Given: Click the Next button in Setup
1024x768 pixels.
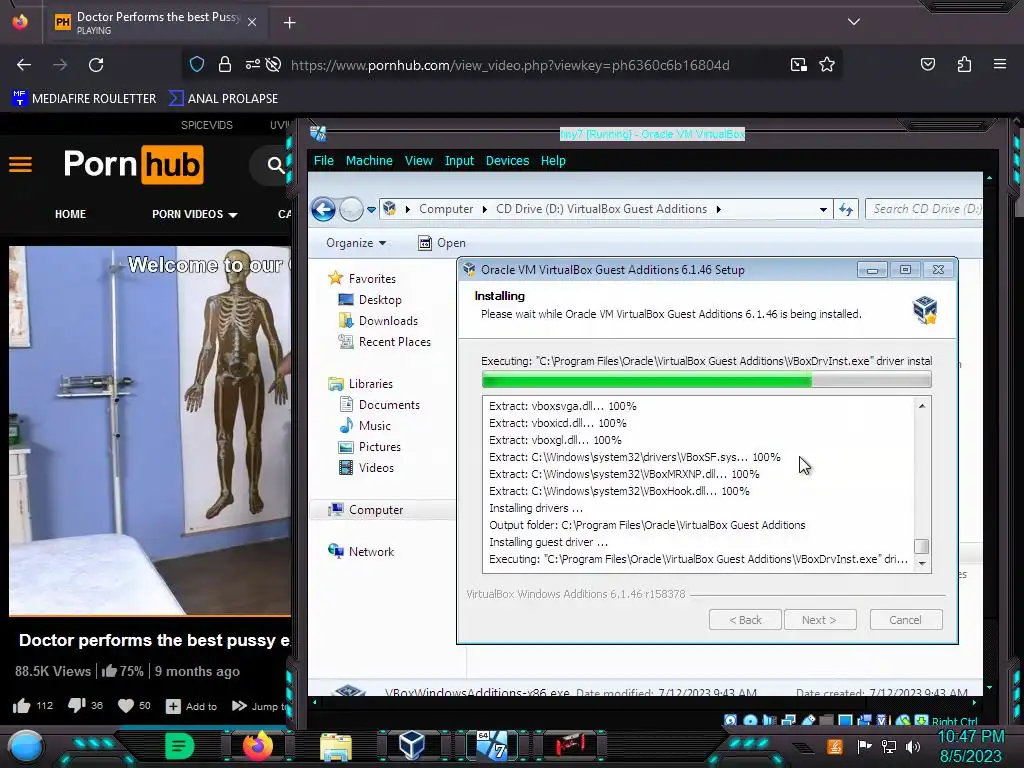Looking at the screenshot, I should click(820, 620).
